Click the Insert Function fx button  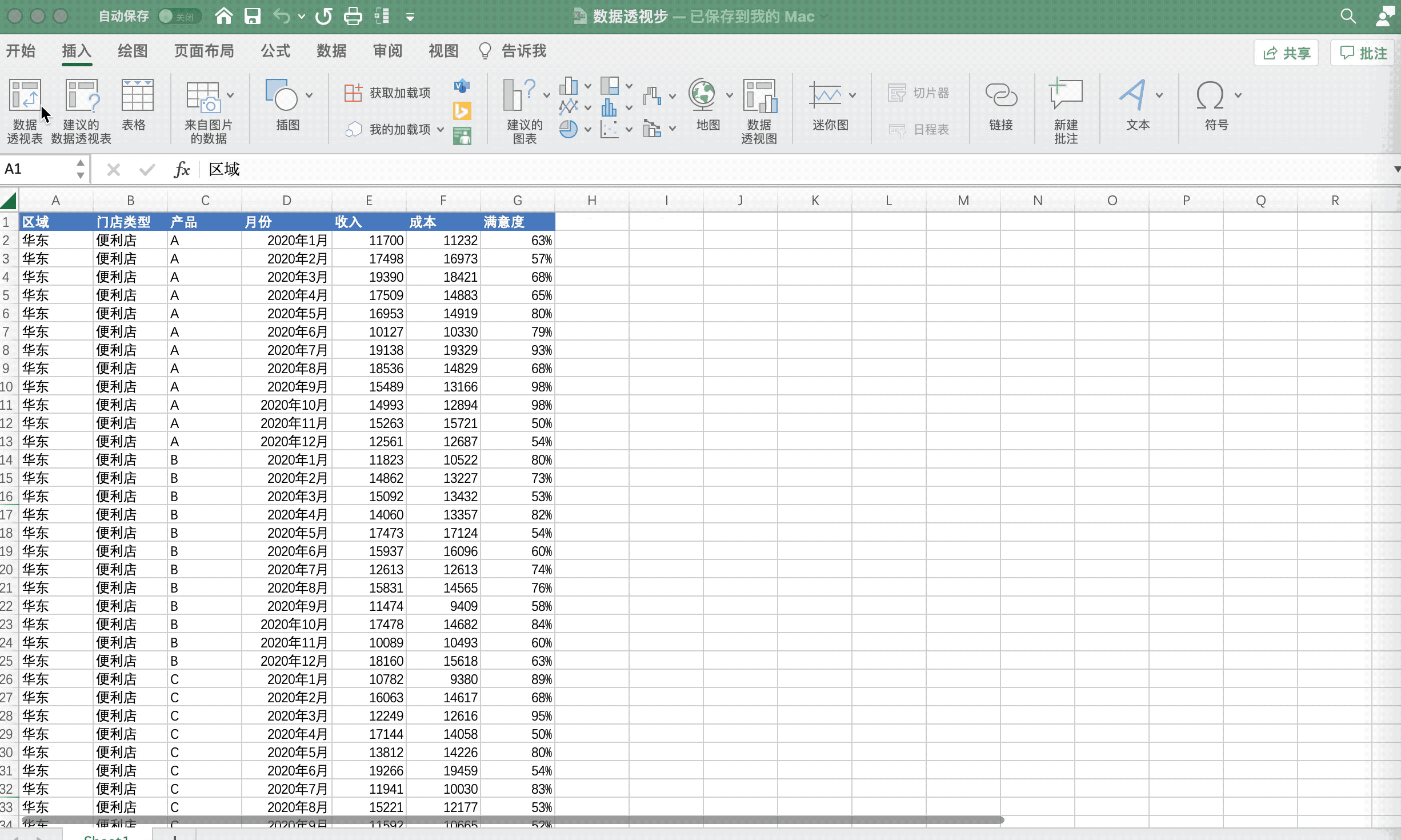[x=182, y=169]
